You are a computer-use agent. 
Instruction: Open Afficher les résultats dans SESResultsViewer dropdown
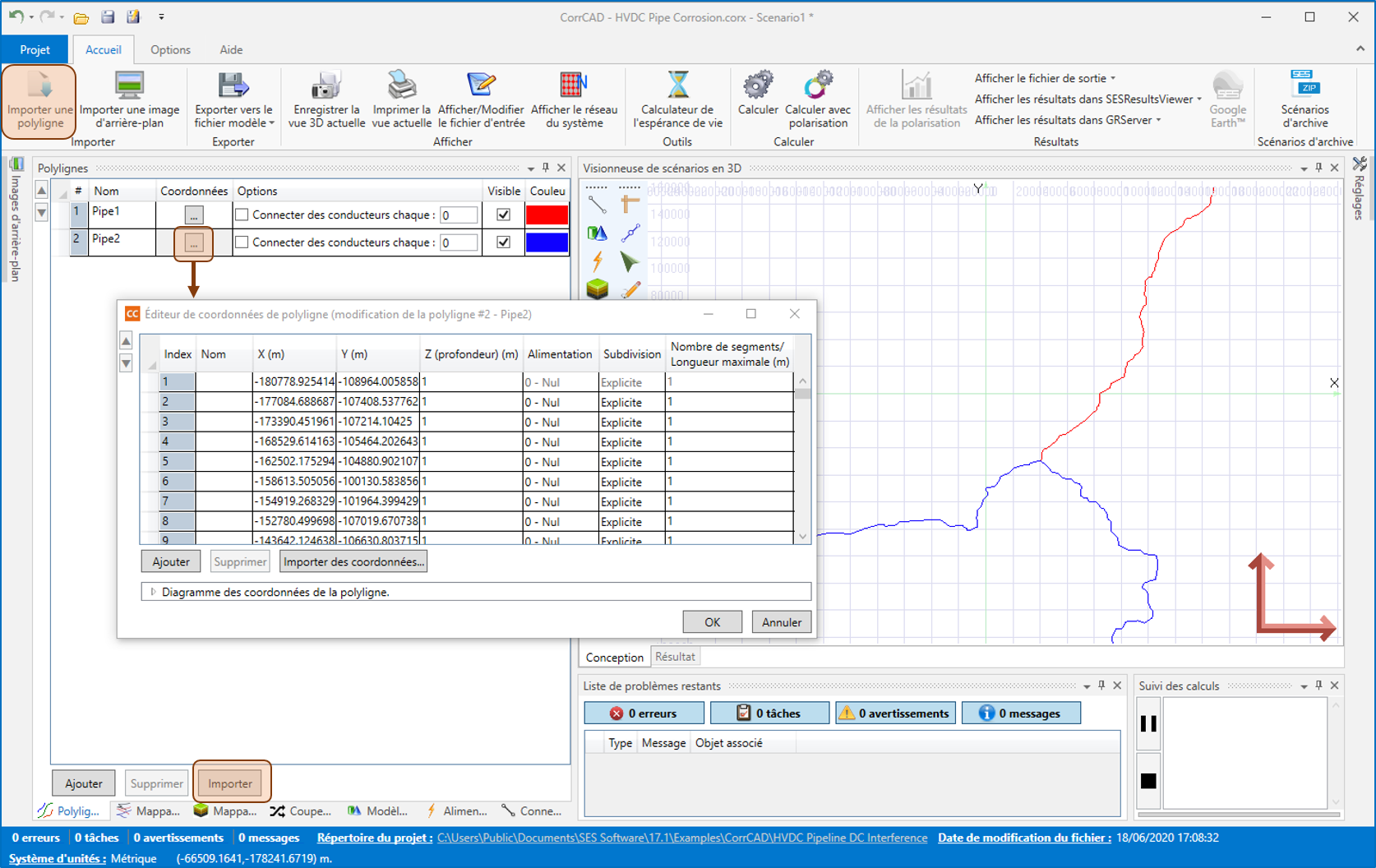[x=1087, y=99]
